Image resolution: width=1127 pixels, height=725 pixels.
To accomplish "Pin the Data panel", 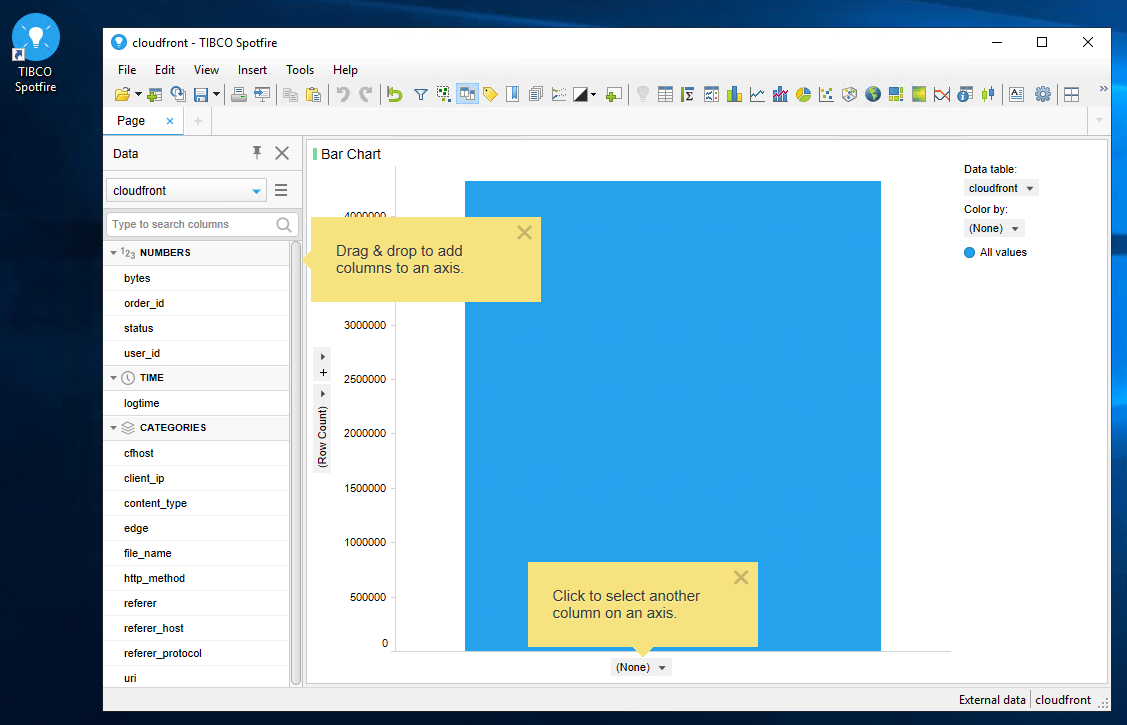I will [257, 152].
